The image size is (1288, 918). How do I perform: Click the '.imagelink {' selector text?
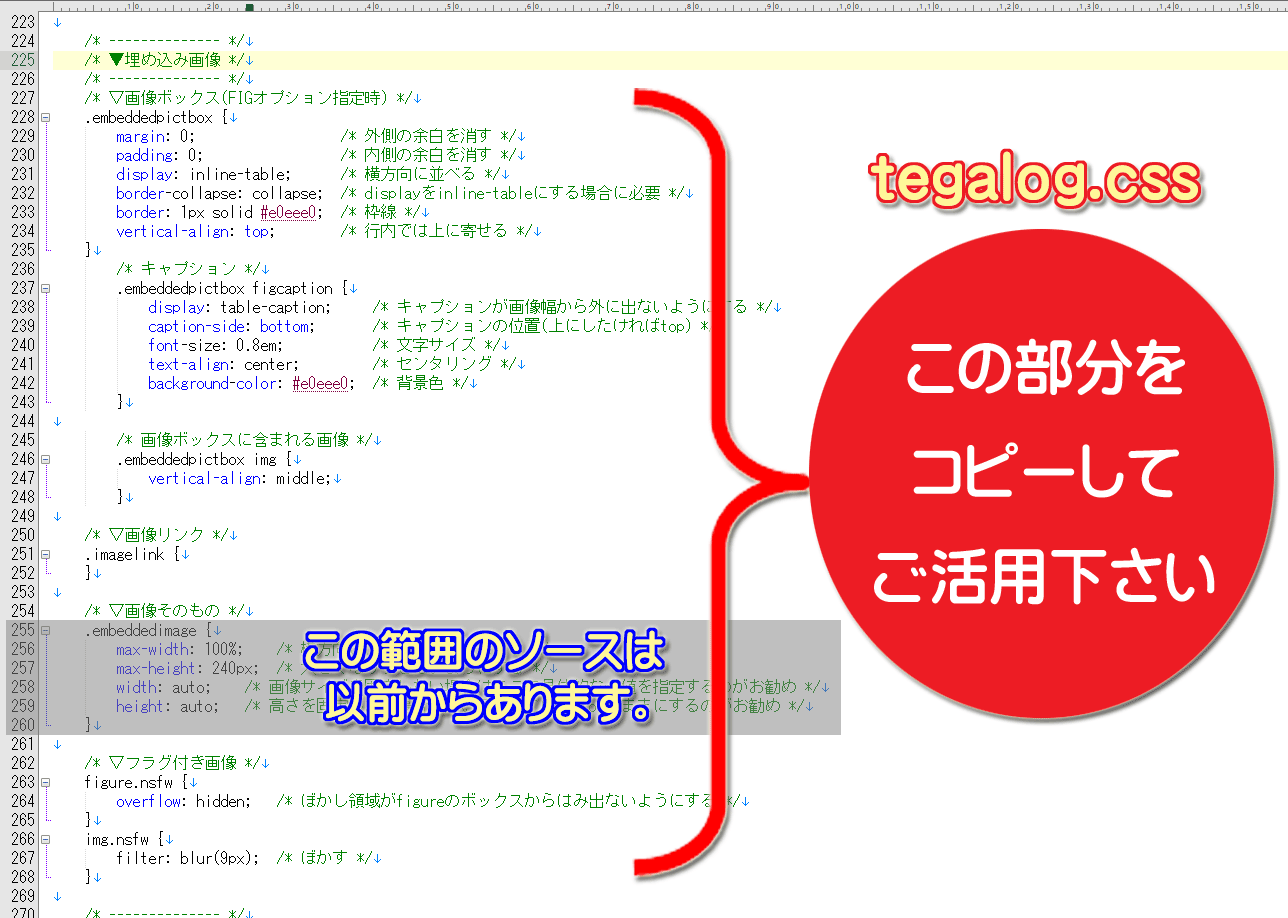133,555
